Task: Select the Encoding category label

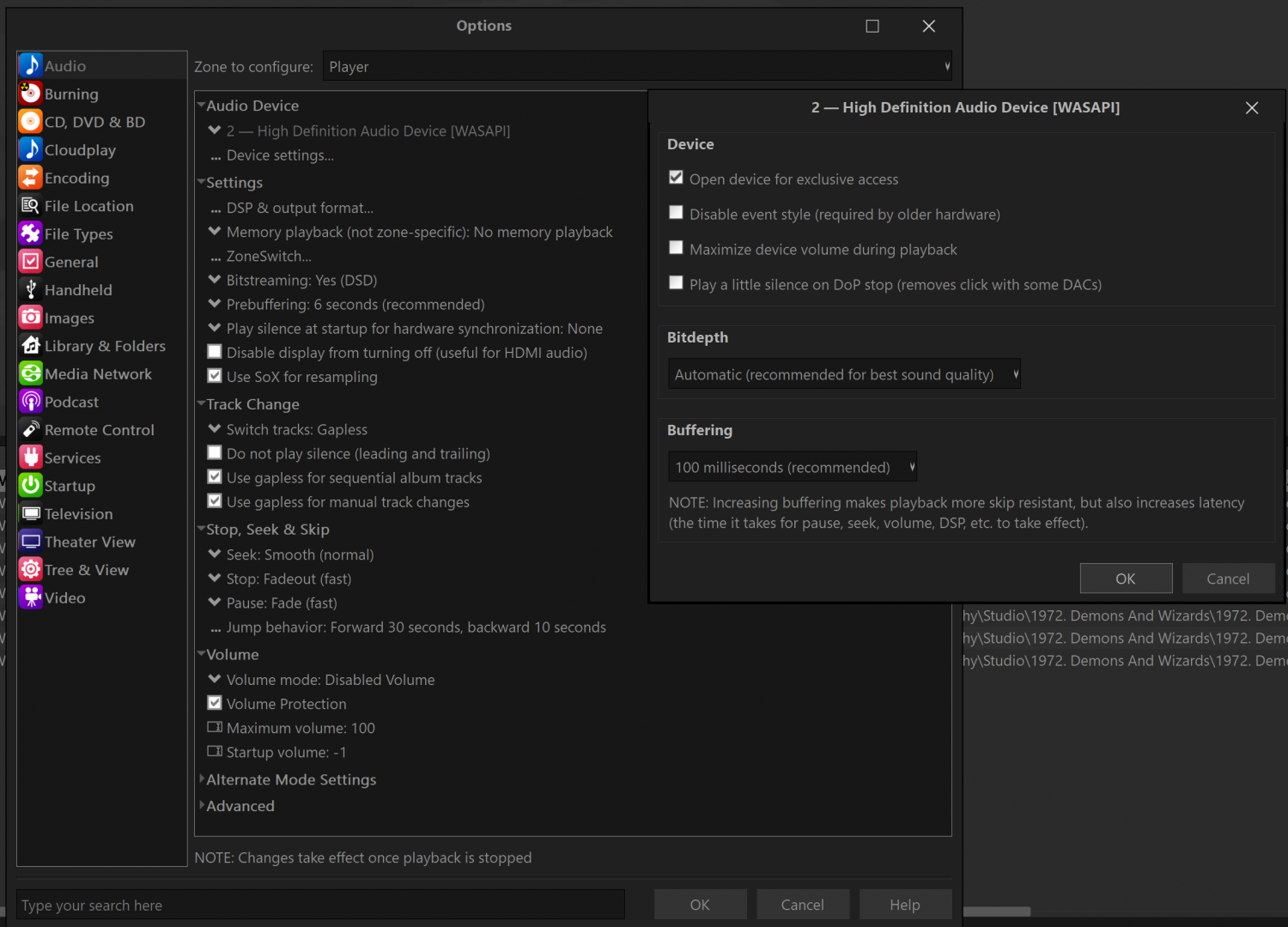Action: [77, 178]
